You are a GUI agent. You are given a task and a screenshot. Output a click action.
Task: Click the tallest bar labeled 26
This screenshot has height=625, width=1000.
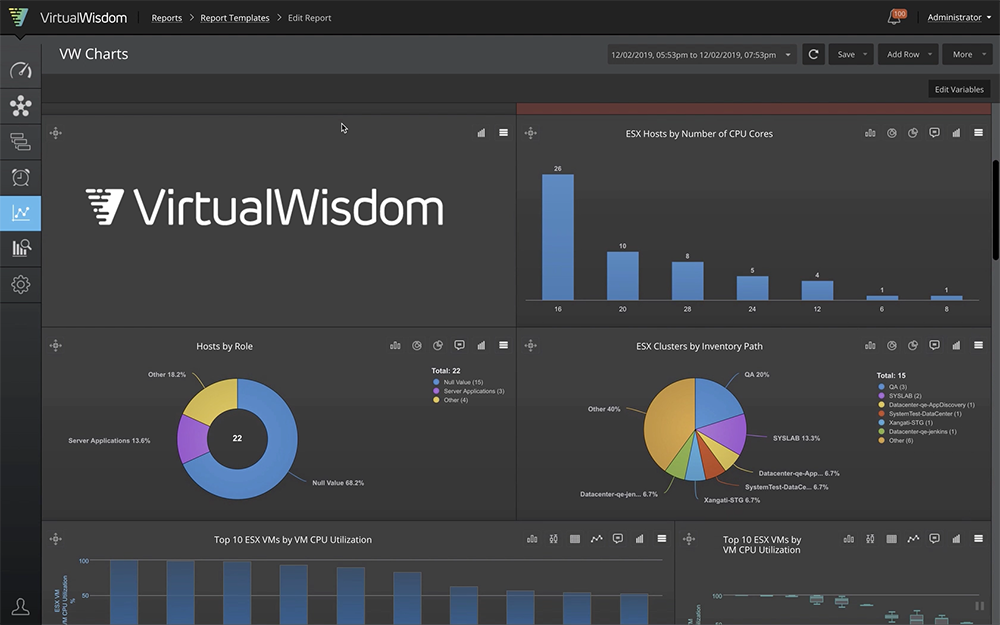point(557,237)
